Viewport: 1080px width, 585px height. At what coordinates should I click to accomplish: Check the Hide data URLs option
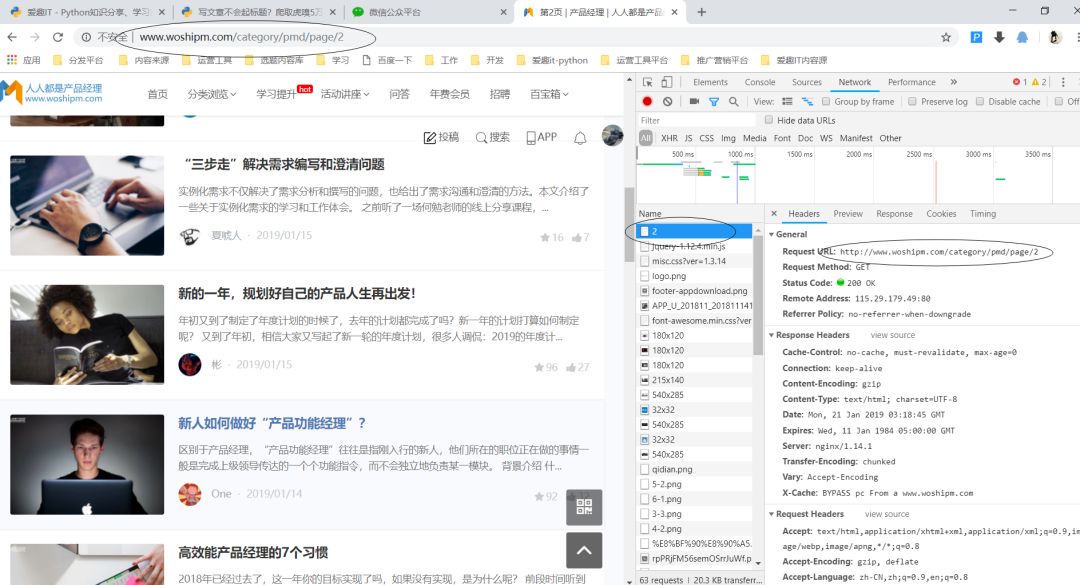[x=769, y=118]
